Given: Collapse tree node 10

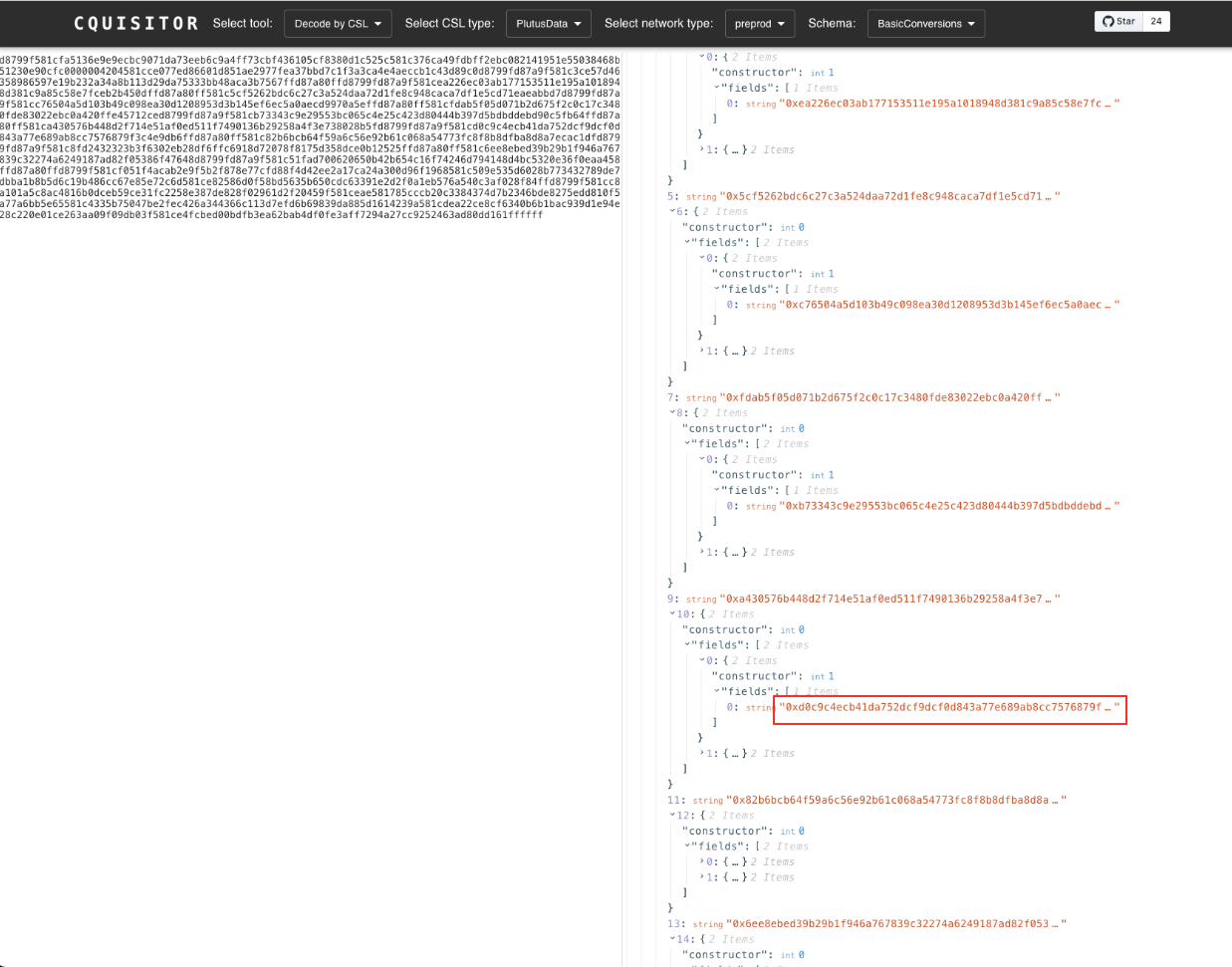Looking at the screenshot, I should pyautogui.click(x=672, y=614).
